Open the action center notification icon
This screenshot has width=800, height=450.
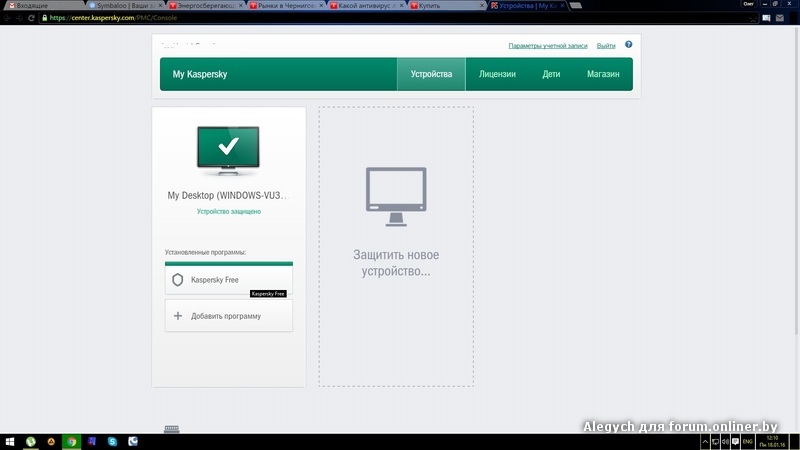(735, 442)
